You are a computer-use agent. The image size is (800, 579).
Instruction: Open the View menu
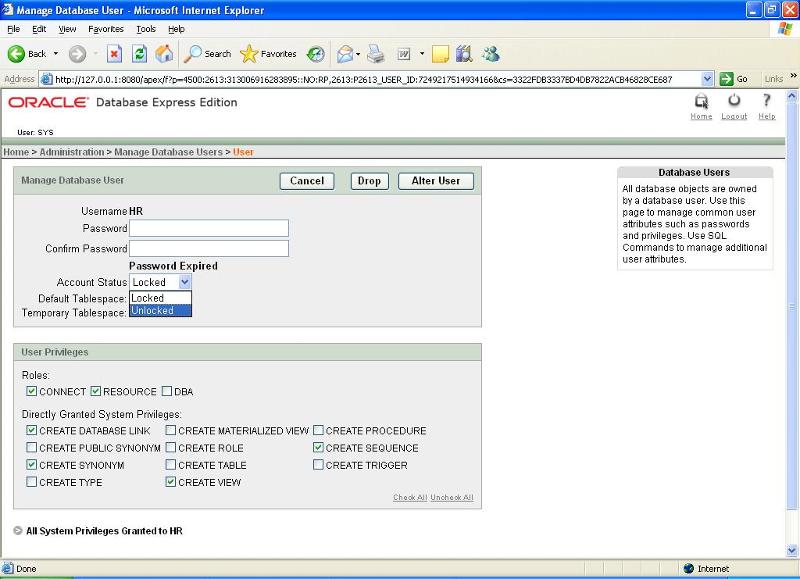point(67,29)
